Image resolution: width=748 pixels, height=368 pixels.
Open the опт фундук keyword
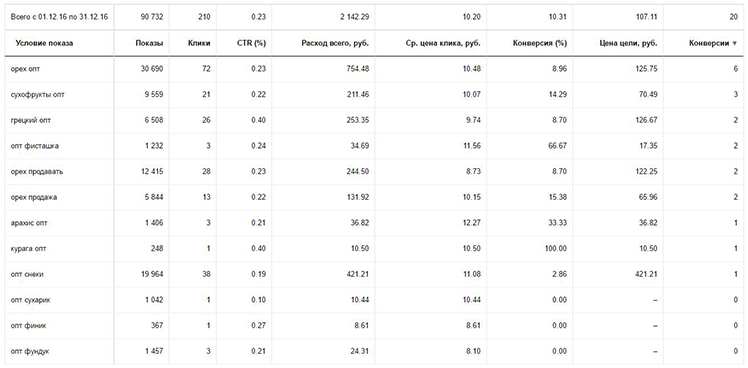30,351
